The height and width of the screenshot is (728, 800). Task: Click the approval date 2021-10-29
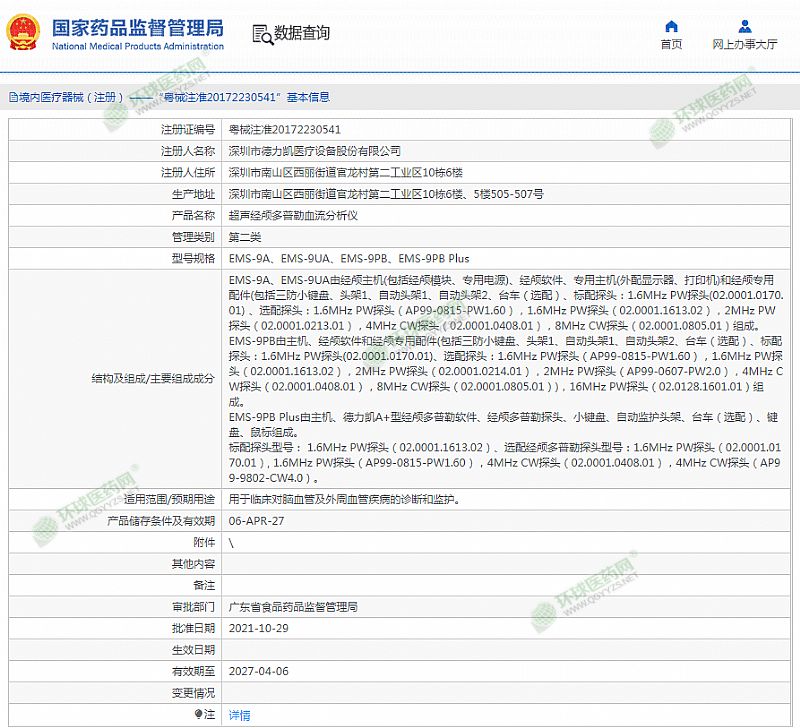tap(258, 628)
